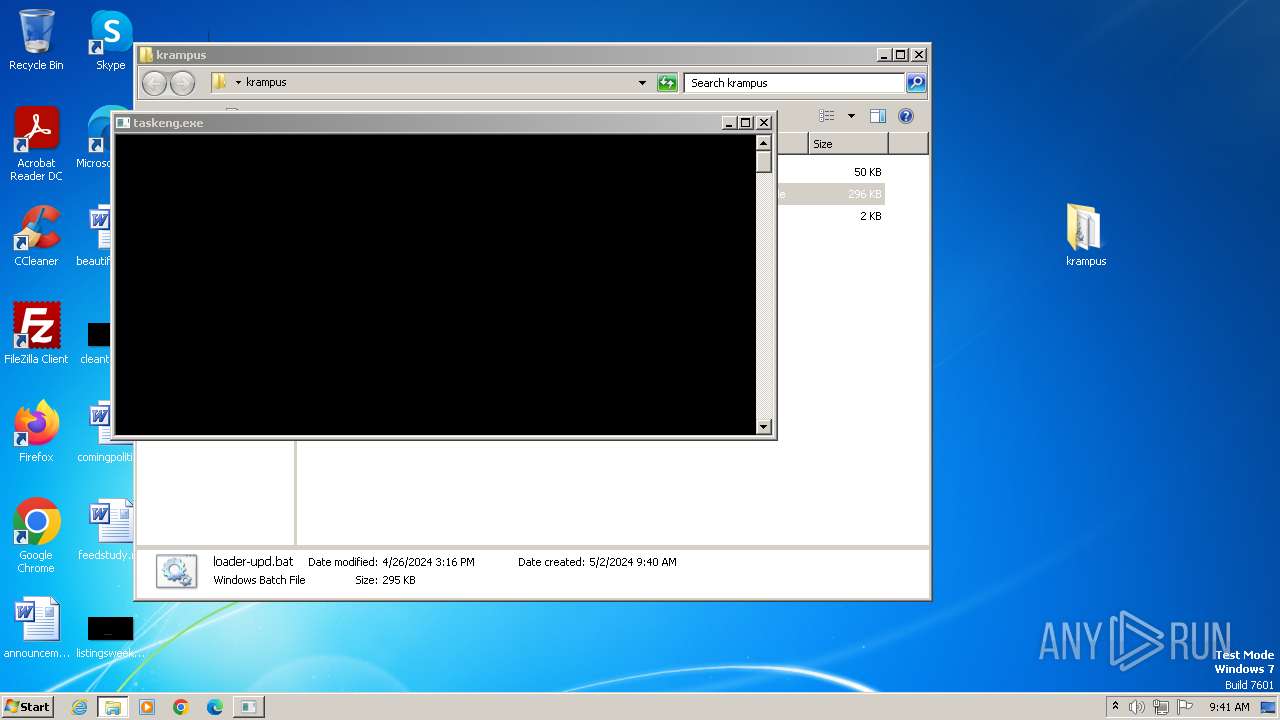Open the address bar history dropdown

642,83
